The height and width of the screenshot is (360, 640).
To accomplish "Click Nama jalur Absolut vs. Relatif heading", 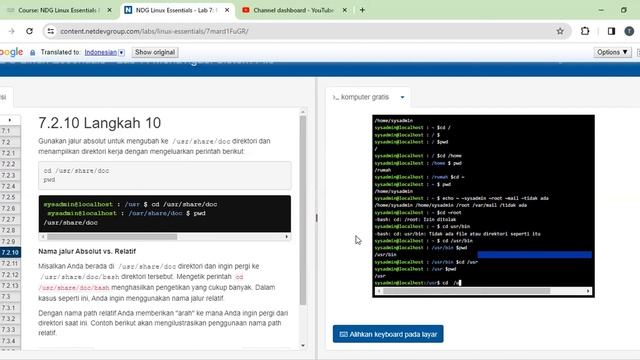I will pyautogui.click(x=87, y=251).
